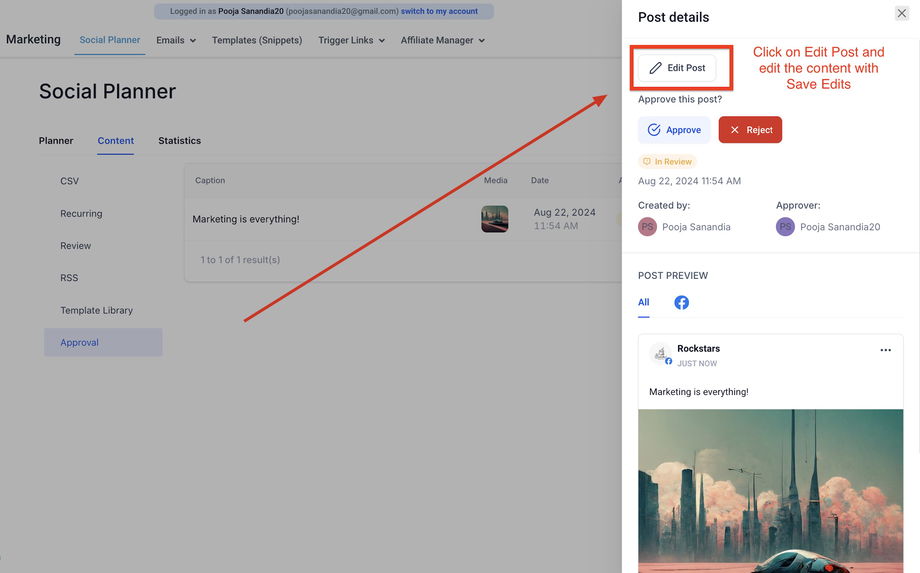Viewport: 920px width, 573px height.
Task: Reject the post with the red button
Action: 750,130
